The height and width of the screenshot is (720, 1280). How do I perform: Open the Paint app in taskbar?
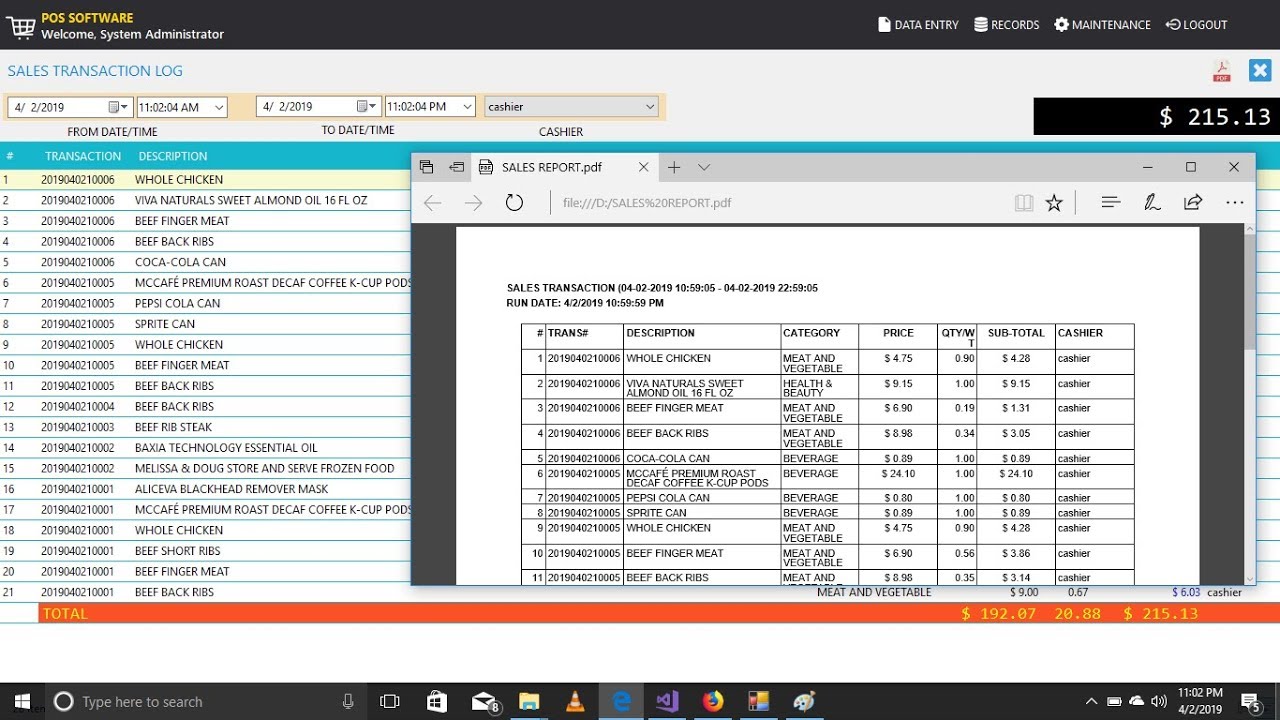pos(805,701)
